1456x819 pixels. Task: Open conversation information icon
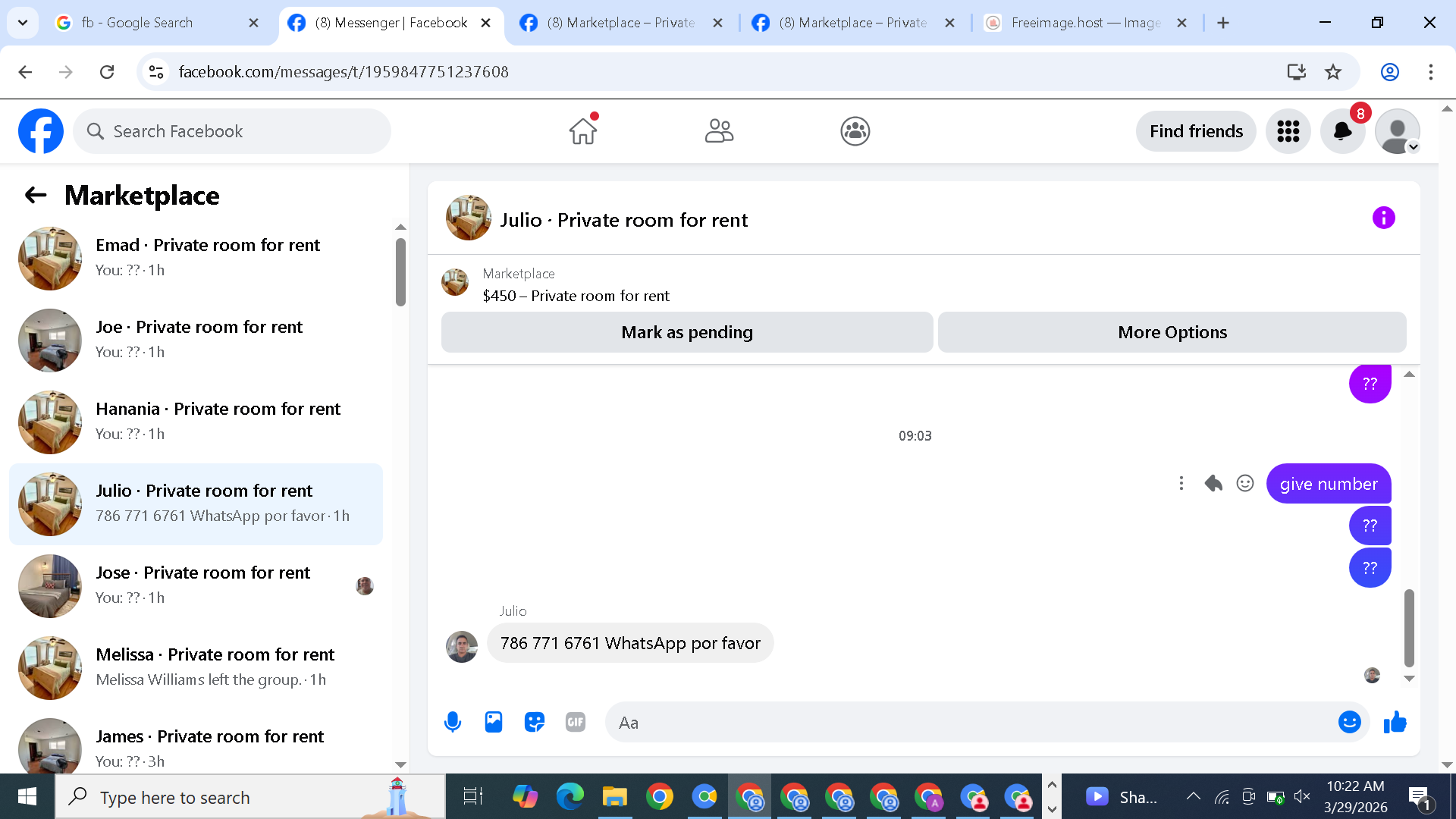(1383, 218)
